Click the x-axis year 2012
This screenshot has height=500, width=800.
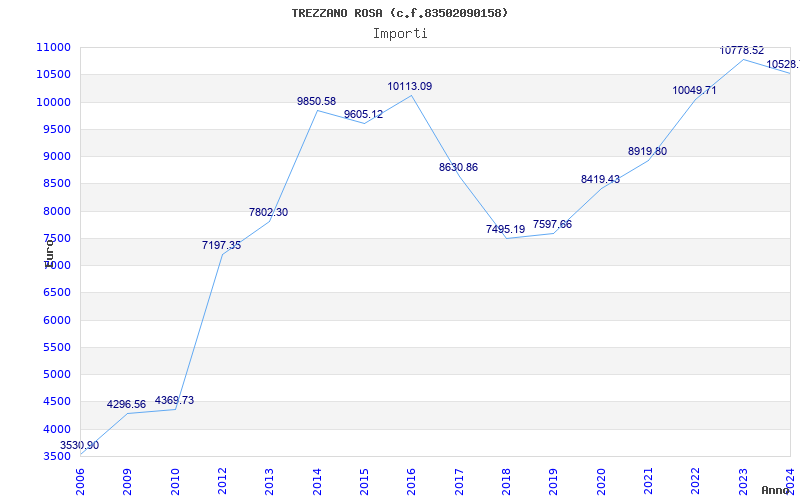(x=222, y=482)
